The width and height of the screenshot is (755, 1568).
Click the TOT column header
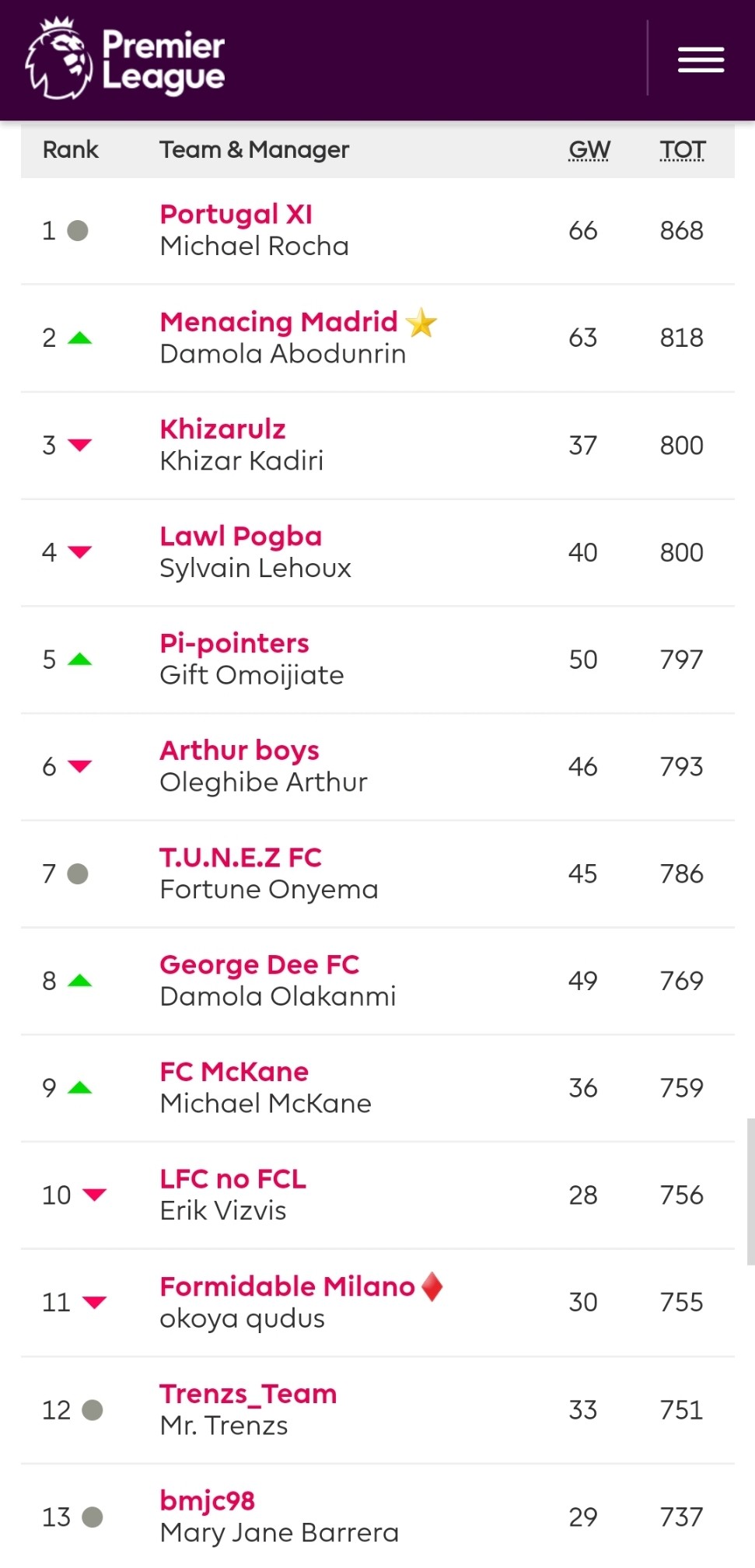click(683, 149)
